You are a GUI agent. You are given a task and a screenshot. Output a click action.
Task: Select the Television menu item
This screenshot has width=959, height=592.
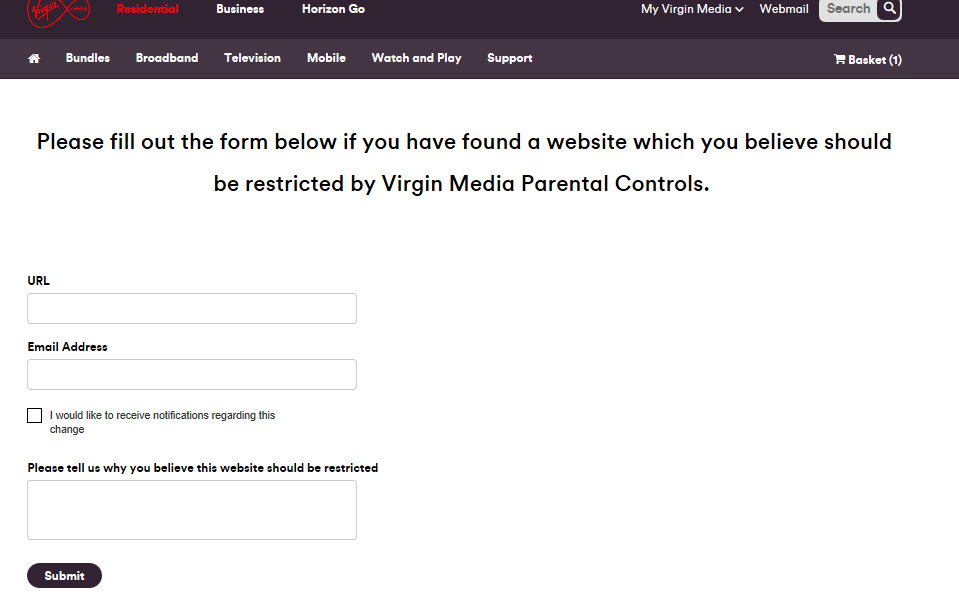pos(253,58)
